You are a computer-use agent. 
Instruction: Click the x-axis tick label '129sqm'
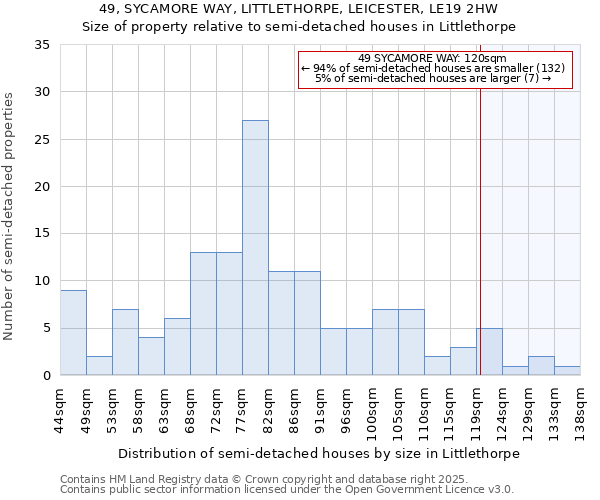pos(527,415)
